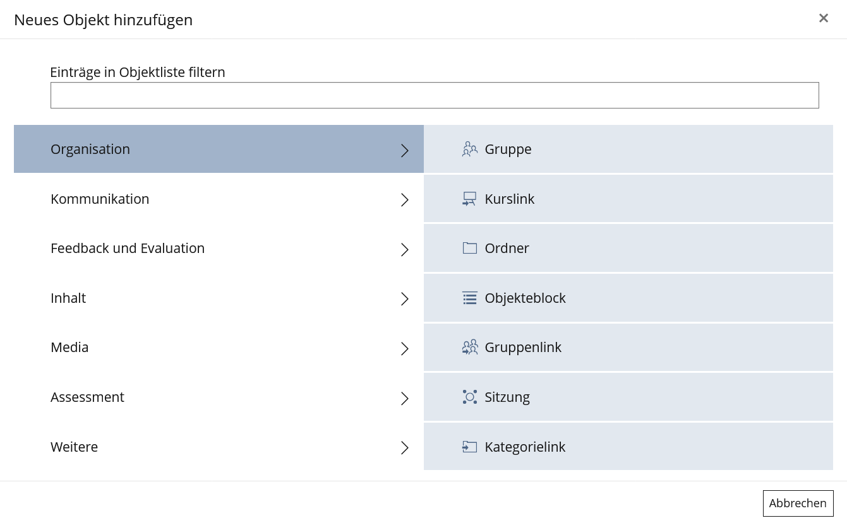
Task: Click the Kategorielink icon
Action: pyautogui.click(x=469, y=447)
